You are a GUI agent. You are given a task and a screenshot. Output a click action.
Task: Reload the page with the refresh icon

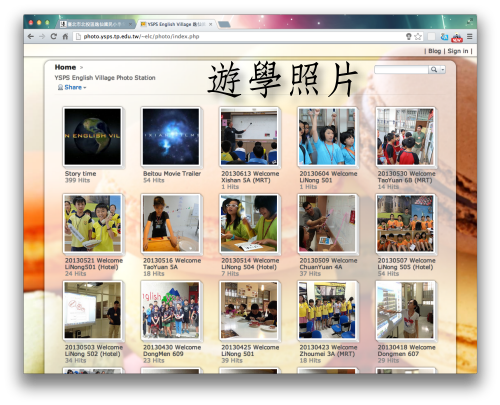54,36
